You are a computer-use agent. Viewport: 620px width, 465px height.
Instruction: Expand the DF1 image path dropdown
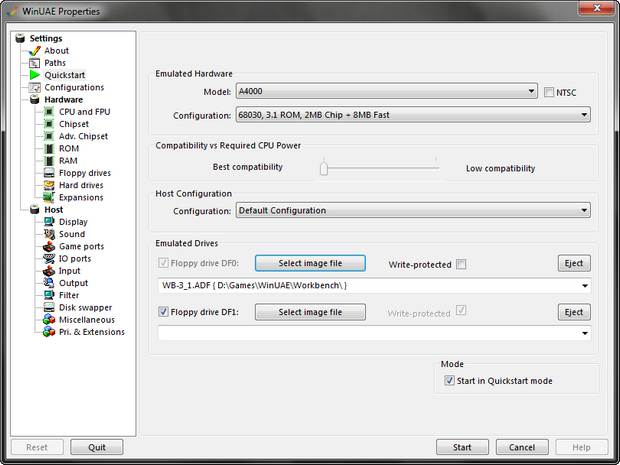[585, 333]
